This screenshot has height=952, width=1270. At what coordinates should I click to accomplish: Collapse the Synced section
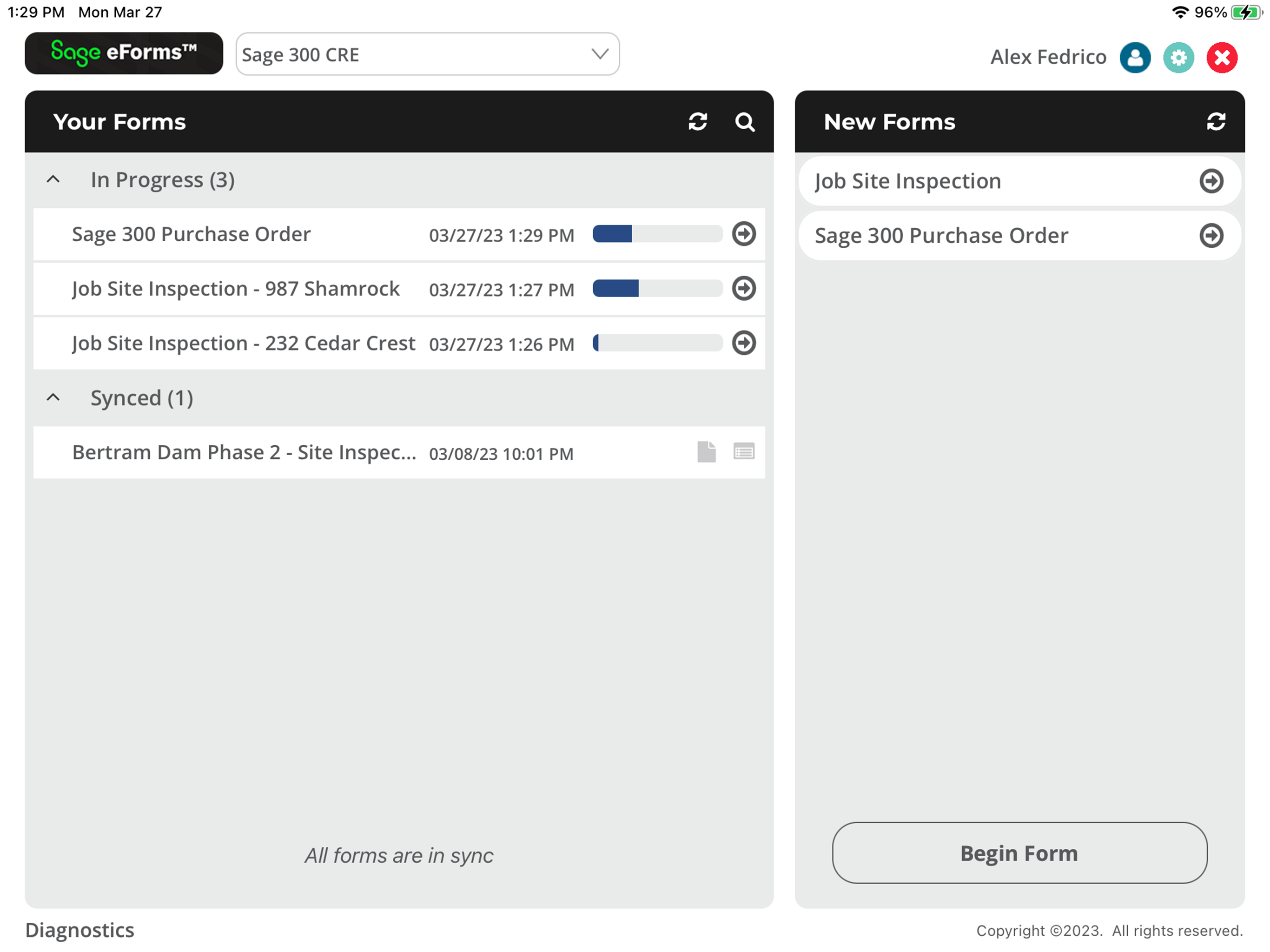(x=53, y=397)
